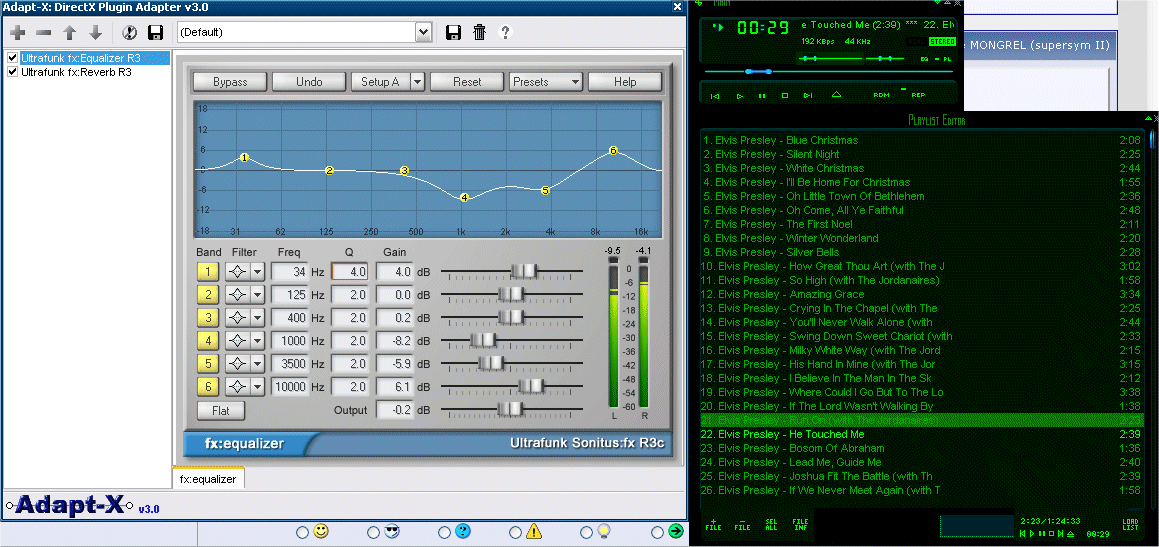Move the selected plugin up with arrow icon

[69, 33]
